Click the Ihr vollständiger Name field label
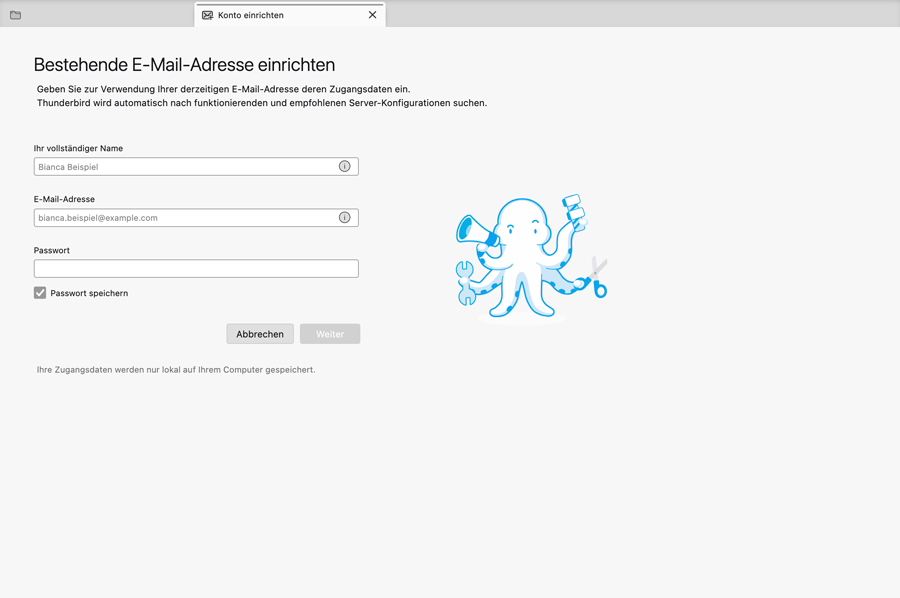The height and width of the screenshot is (598, 900). (78, 148)
